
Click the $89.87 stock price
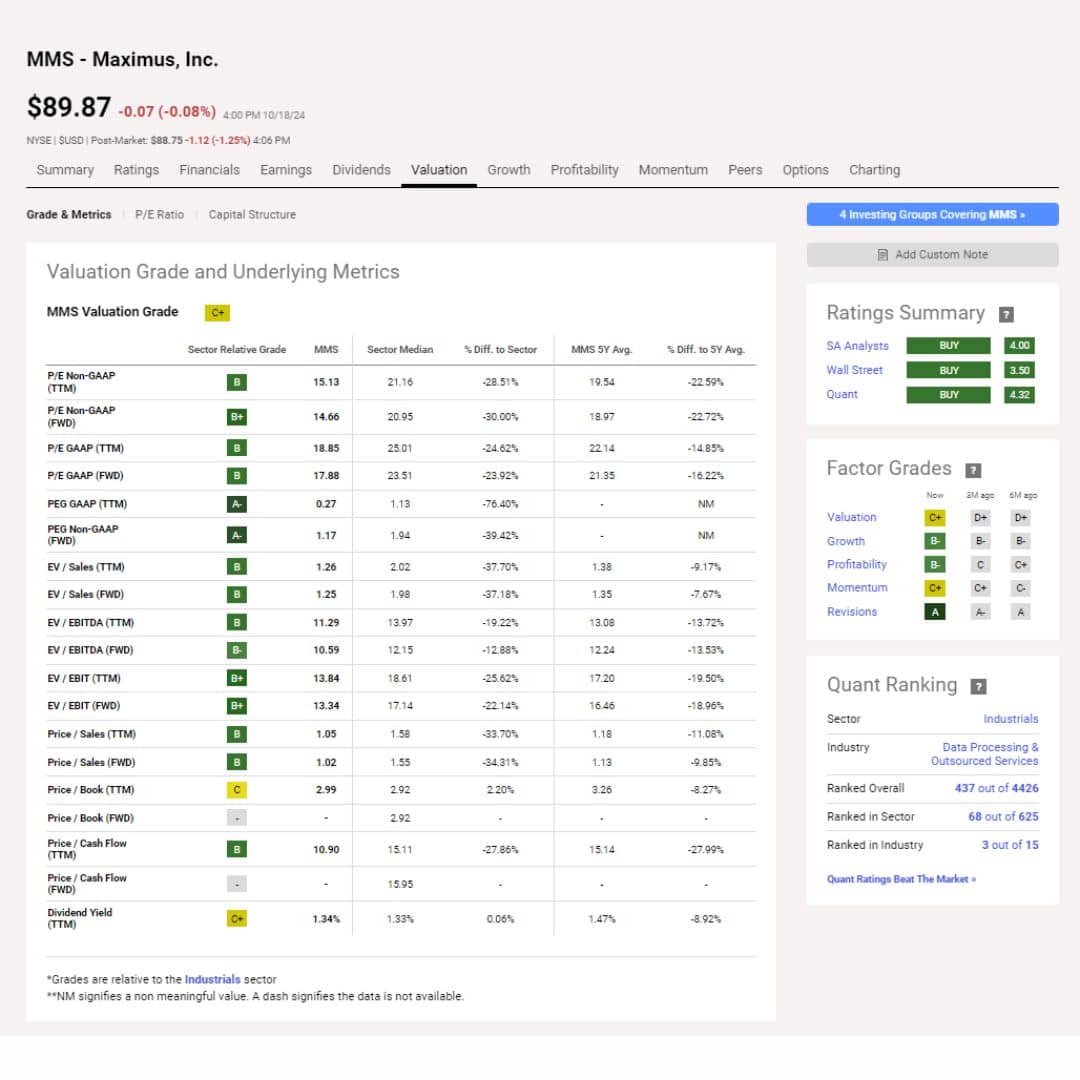68,107
